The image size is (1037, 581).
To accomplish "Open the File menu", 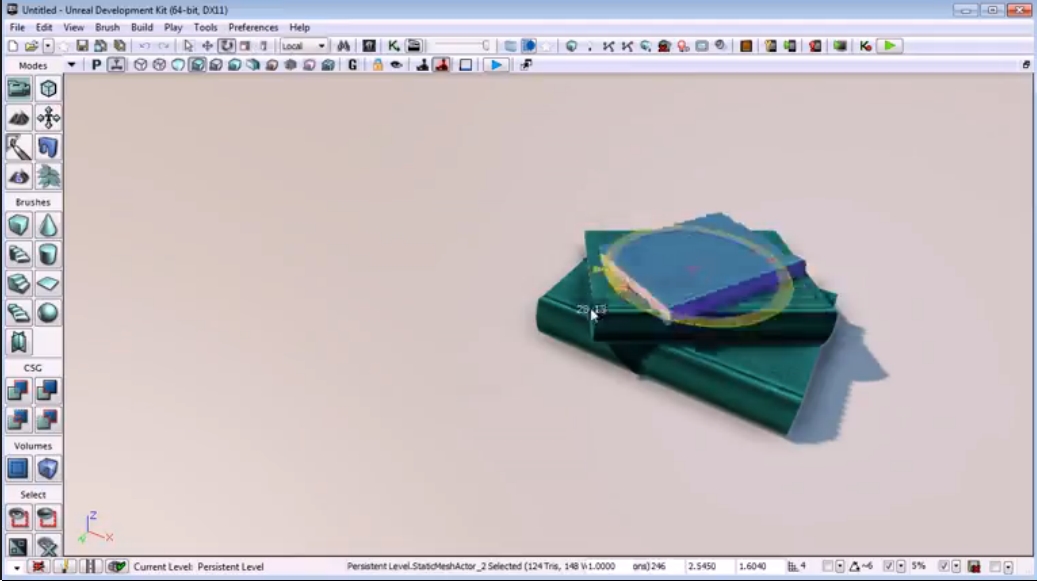I will click(x=17, y=28).
